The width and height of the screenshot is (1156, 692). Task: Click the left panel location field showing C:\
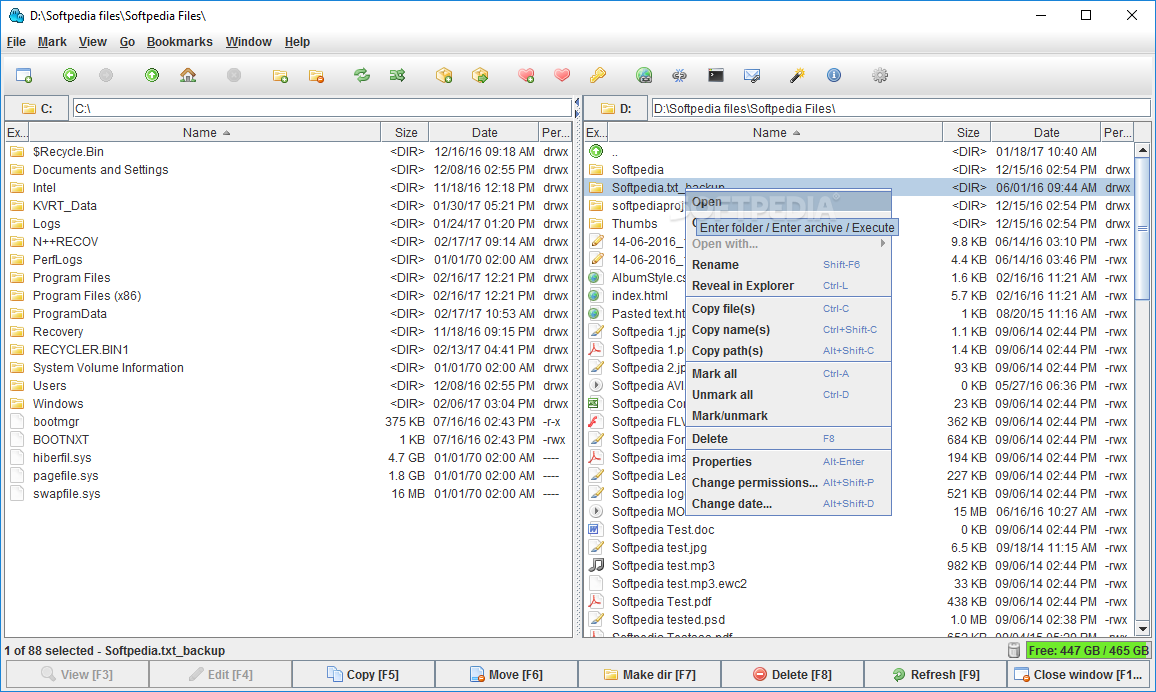point(321,108)
